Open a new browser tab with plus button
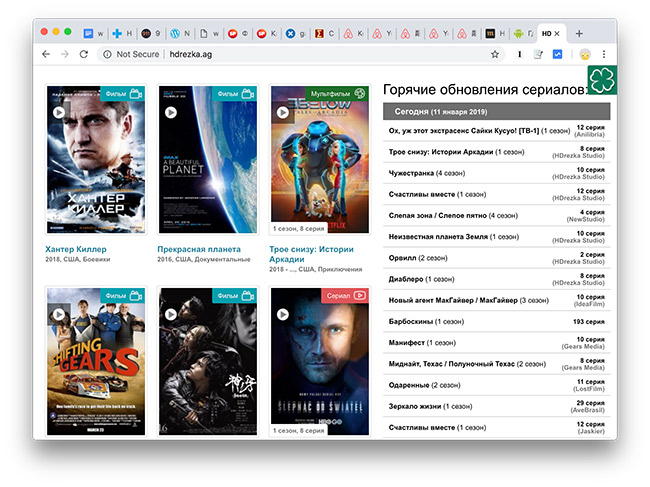 pyautogui.click(x=579, y=33)
